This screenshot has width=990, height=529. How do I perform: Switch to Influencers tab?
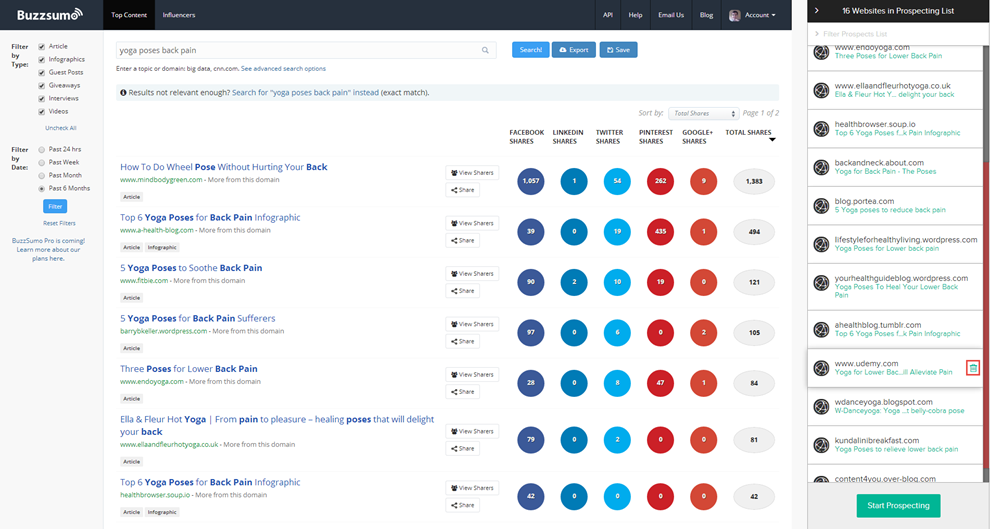(179, 15)
